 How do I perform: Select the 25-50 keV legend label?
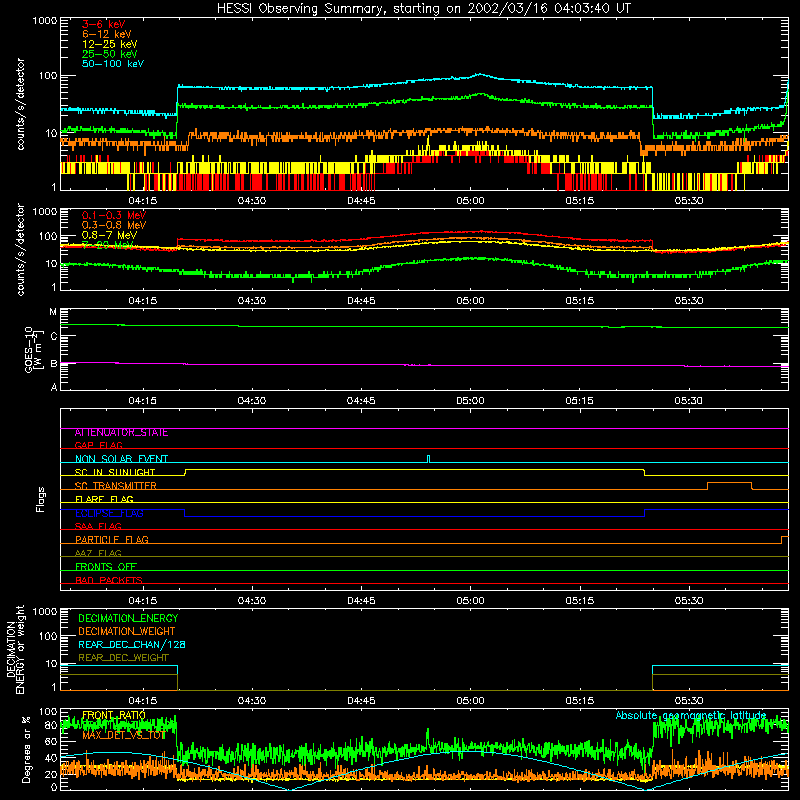[110, 54]
